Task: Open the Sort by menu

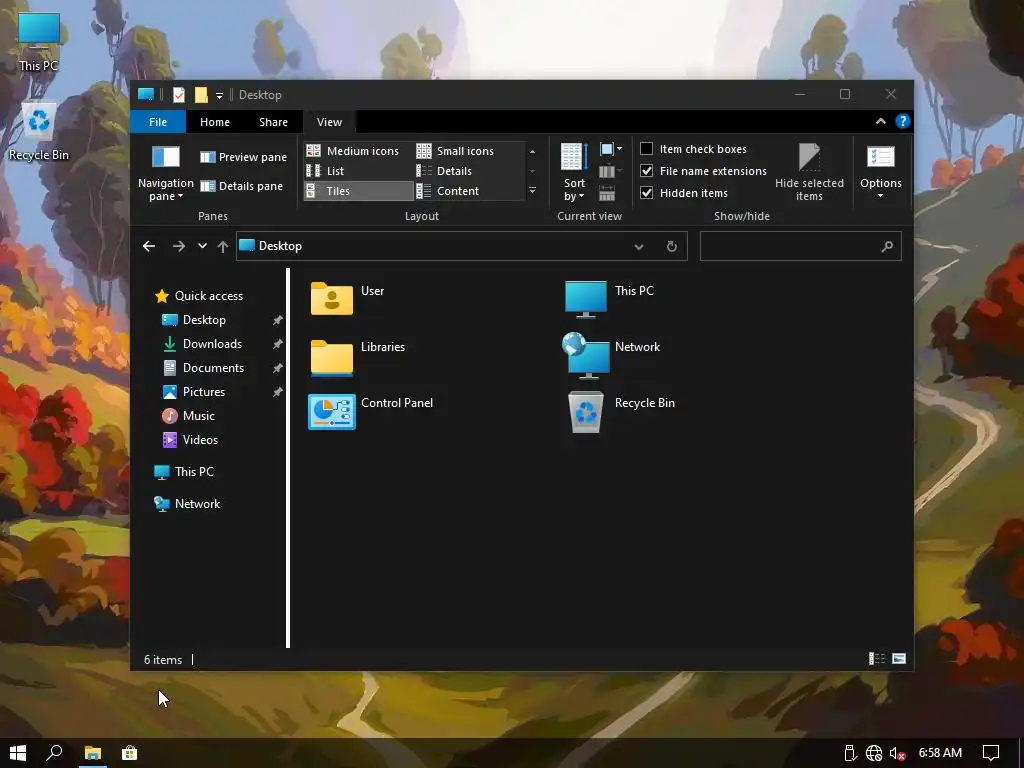Action: coord(574,172)
